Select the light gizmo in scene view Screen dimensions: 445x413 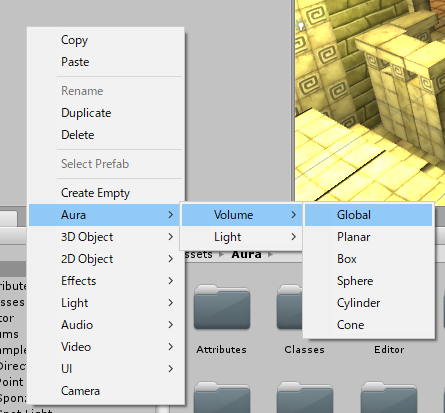point(301,26)
